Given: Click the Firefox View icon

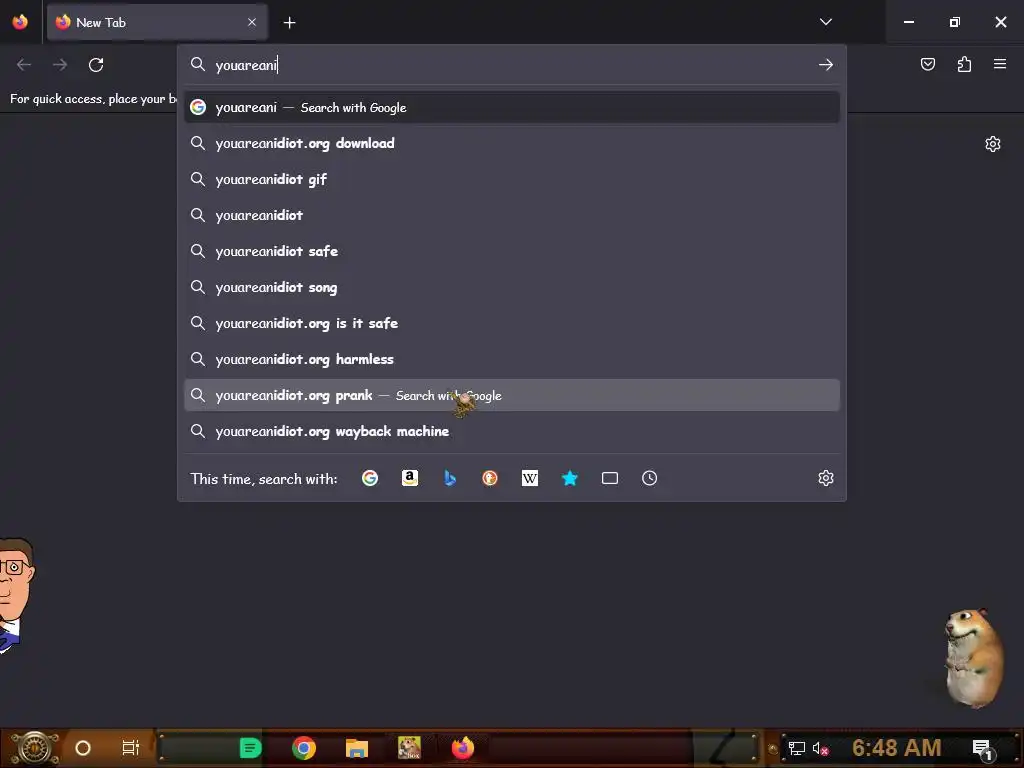Looking at the screenshot, I should (x=20, y=22).
